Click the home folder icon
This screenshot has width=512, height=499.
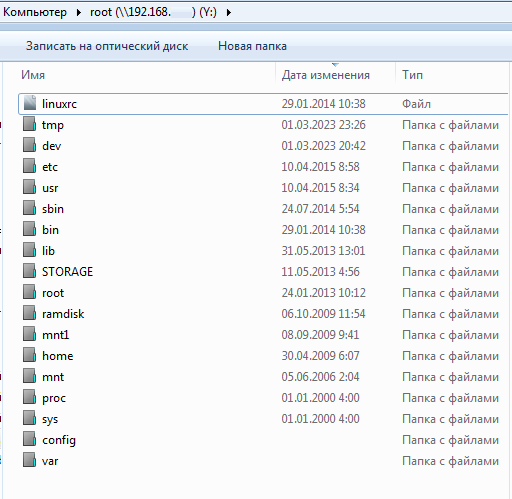[30, 355]
